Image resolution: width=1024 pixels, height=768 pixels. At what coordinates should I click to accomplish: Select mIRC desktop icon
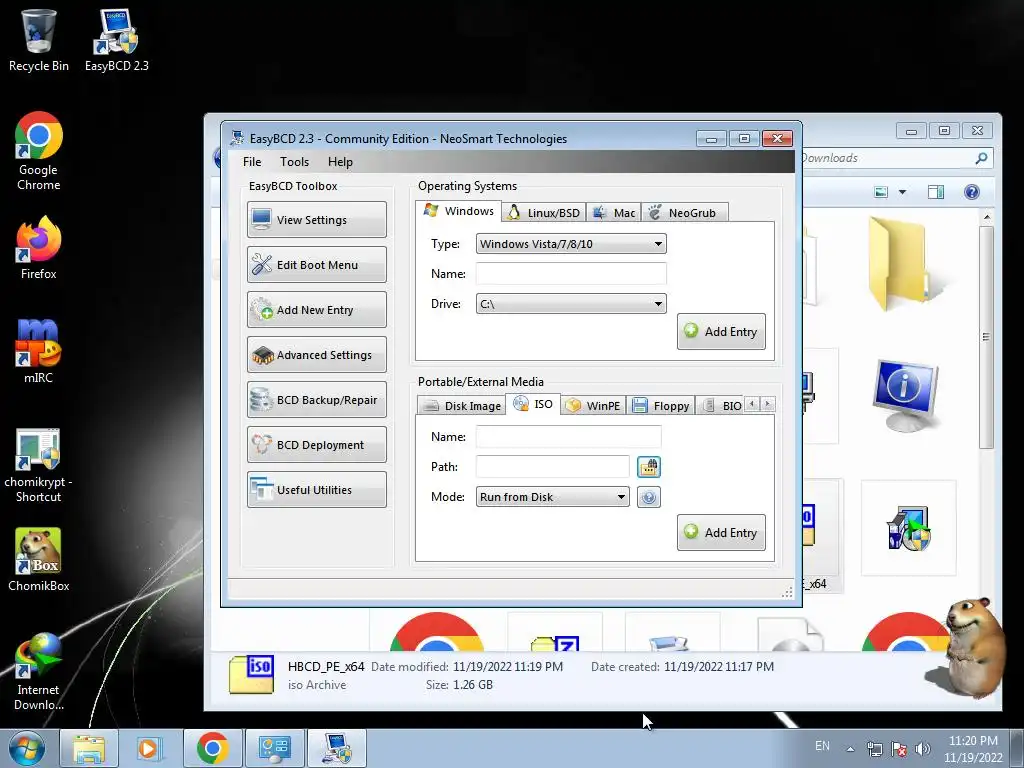(39, 351)
